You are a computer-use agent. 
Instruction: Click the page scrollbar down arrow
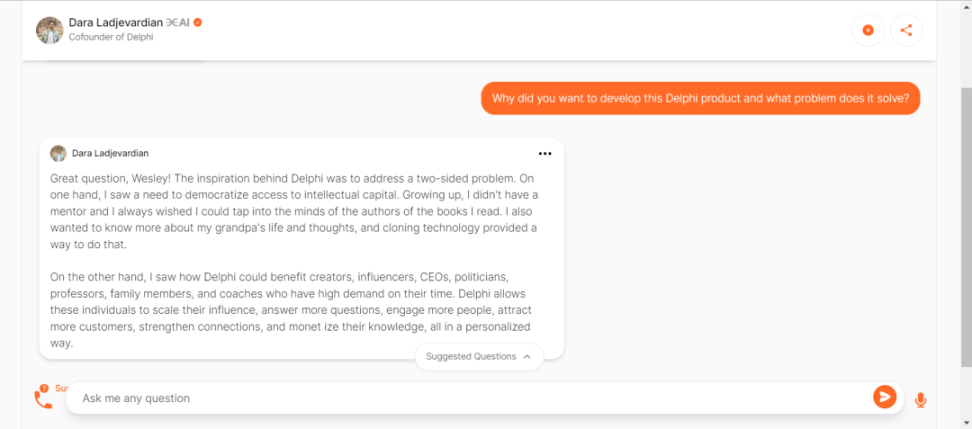coord(964,422)
